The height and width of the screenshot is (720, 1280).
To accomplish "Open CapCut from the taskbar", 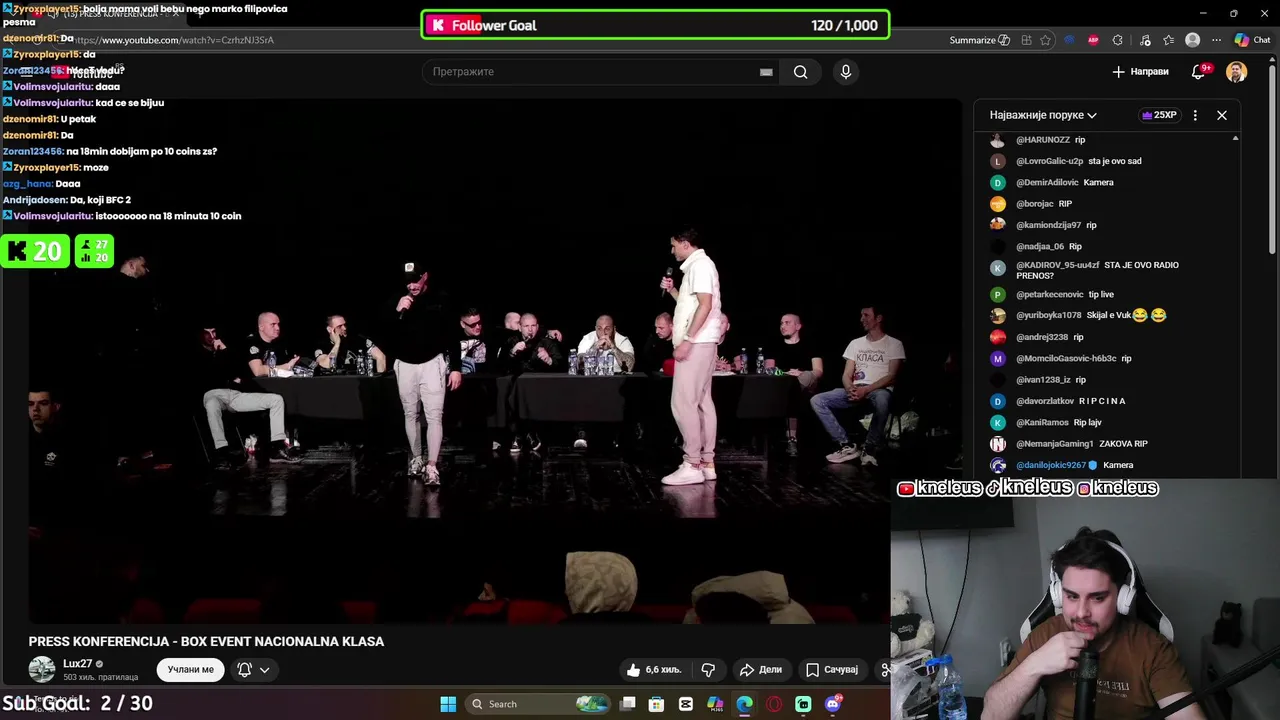I will coord(685,704).
